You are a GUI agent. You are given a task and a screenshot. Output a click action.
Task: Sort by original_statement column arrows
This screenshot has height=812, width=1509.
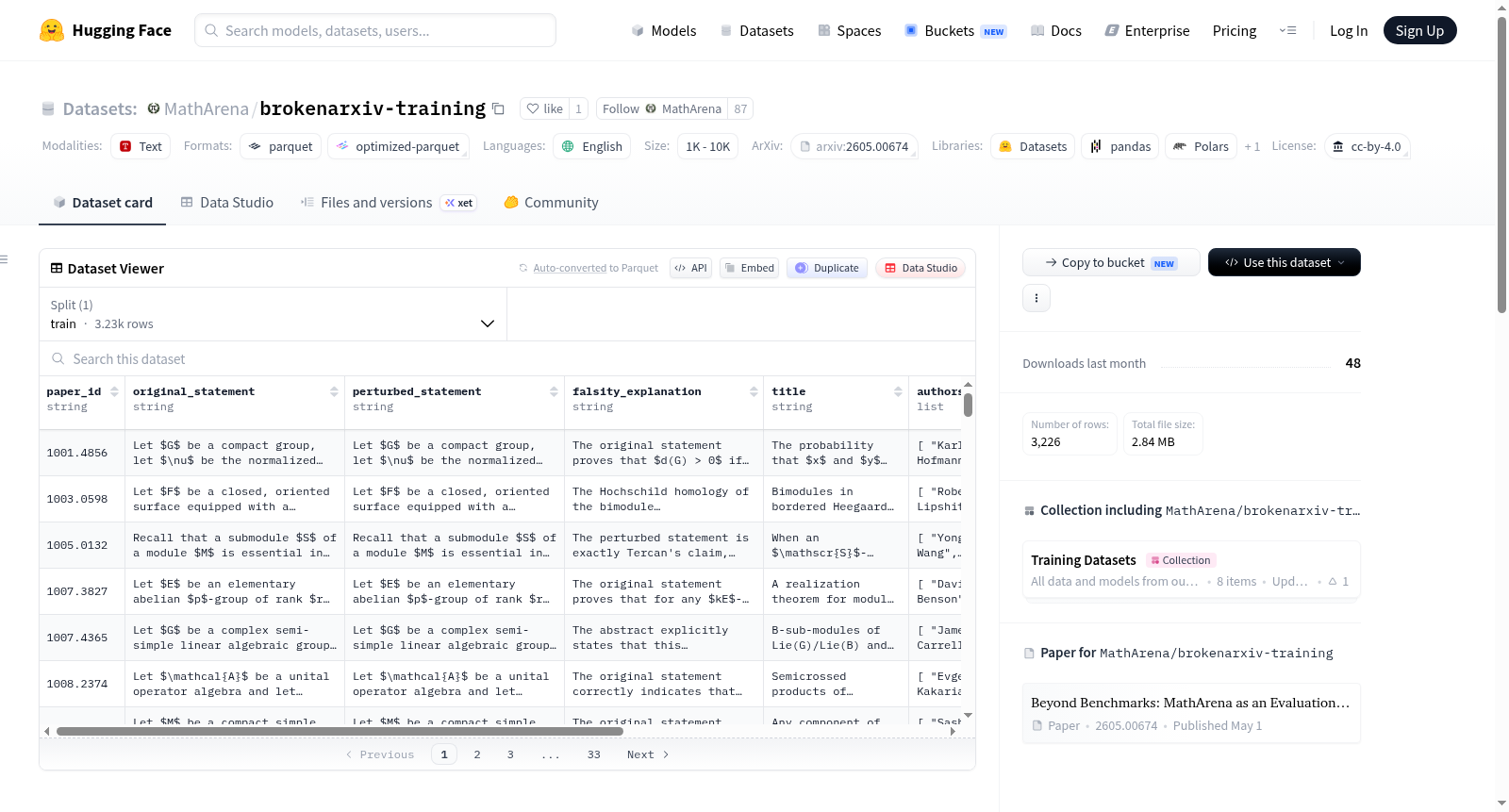[x=334, y=391]
